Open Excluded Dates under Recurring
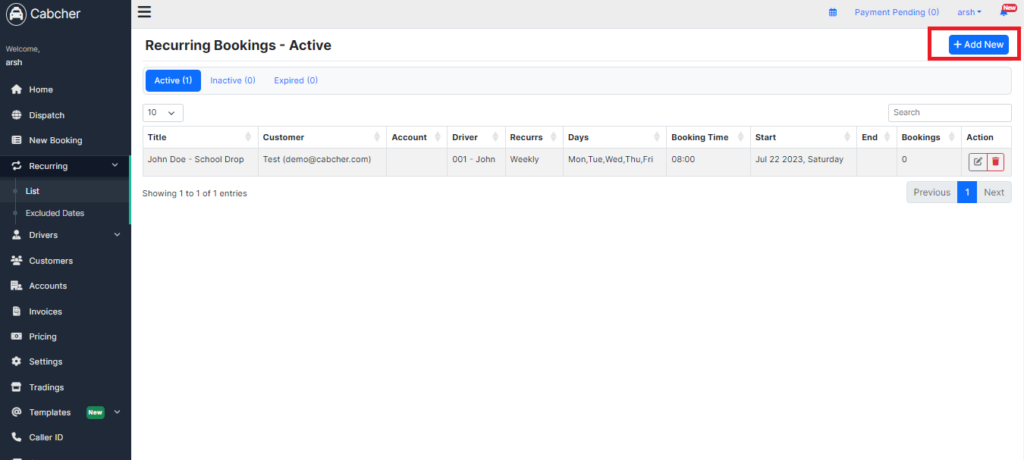Image resolution: width=1024 pixels, height=460 pixels. 55,213
